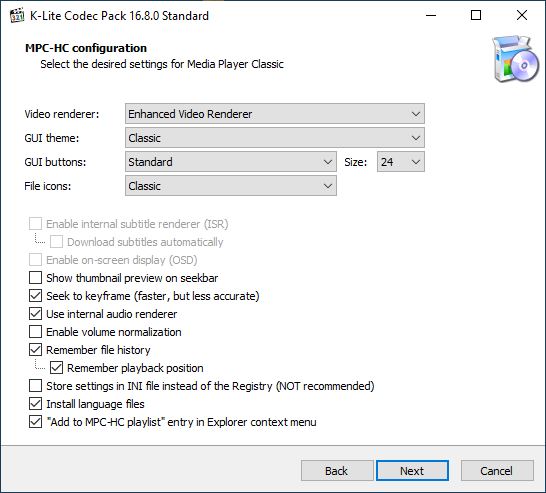Check Store settings in INI file
546x493 pixels.
36,386
